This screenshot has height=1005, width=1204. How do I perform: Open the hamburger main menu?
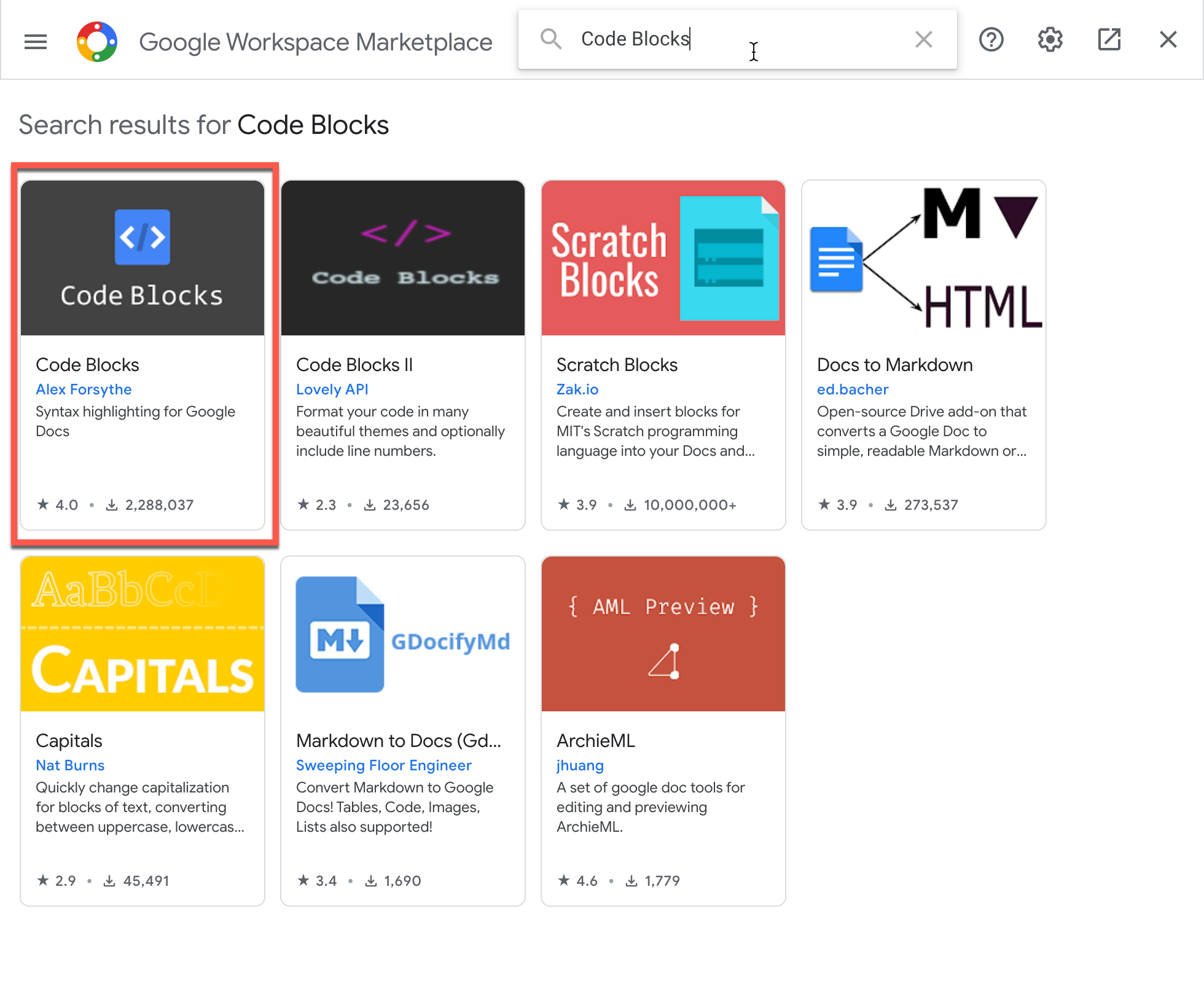[x=36, y=41]
